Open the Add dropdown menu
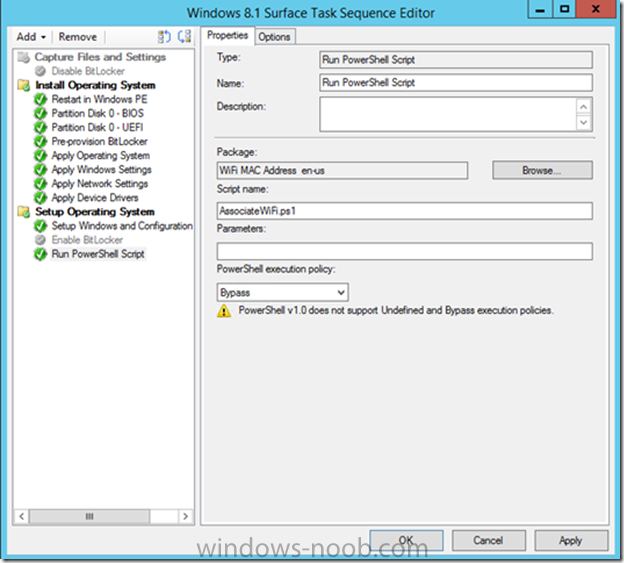 (31, 37)
